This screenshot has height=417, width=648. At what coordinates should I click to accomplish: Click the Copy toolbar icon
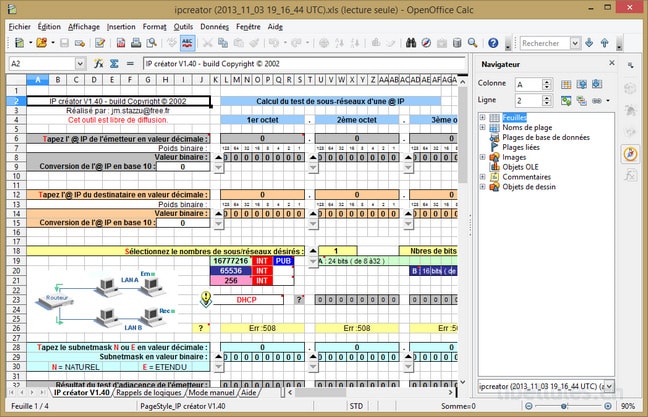coord(223,43)
